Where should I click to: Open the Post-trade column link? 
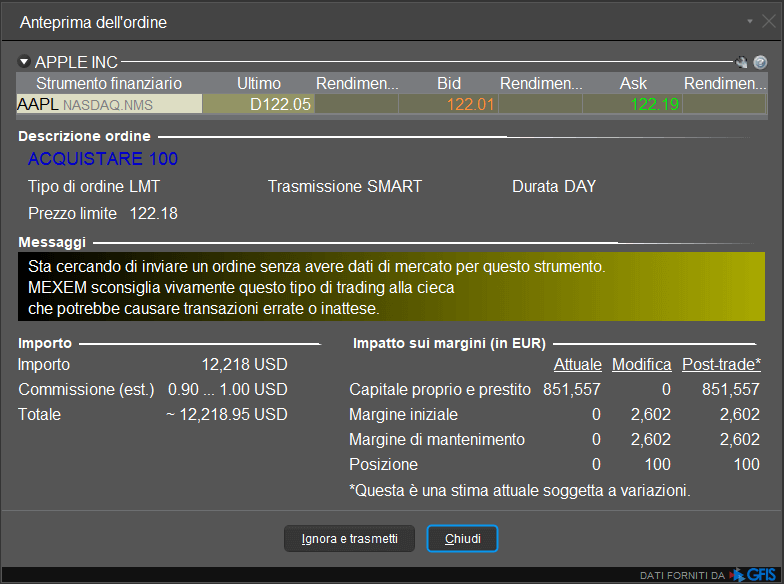point(722,364)
